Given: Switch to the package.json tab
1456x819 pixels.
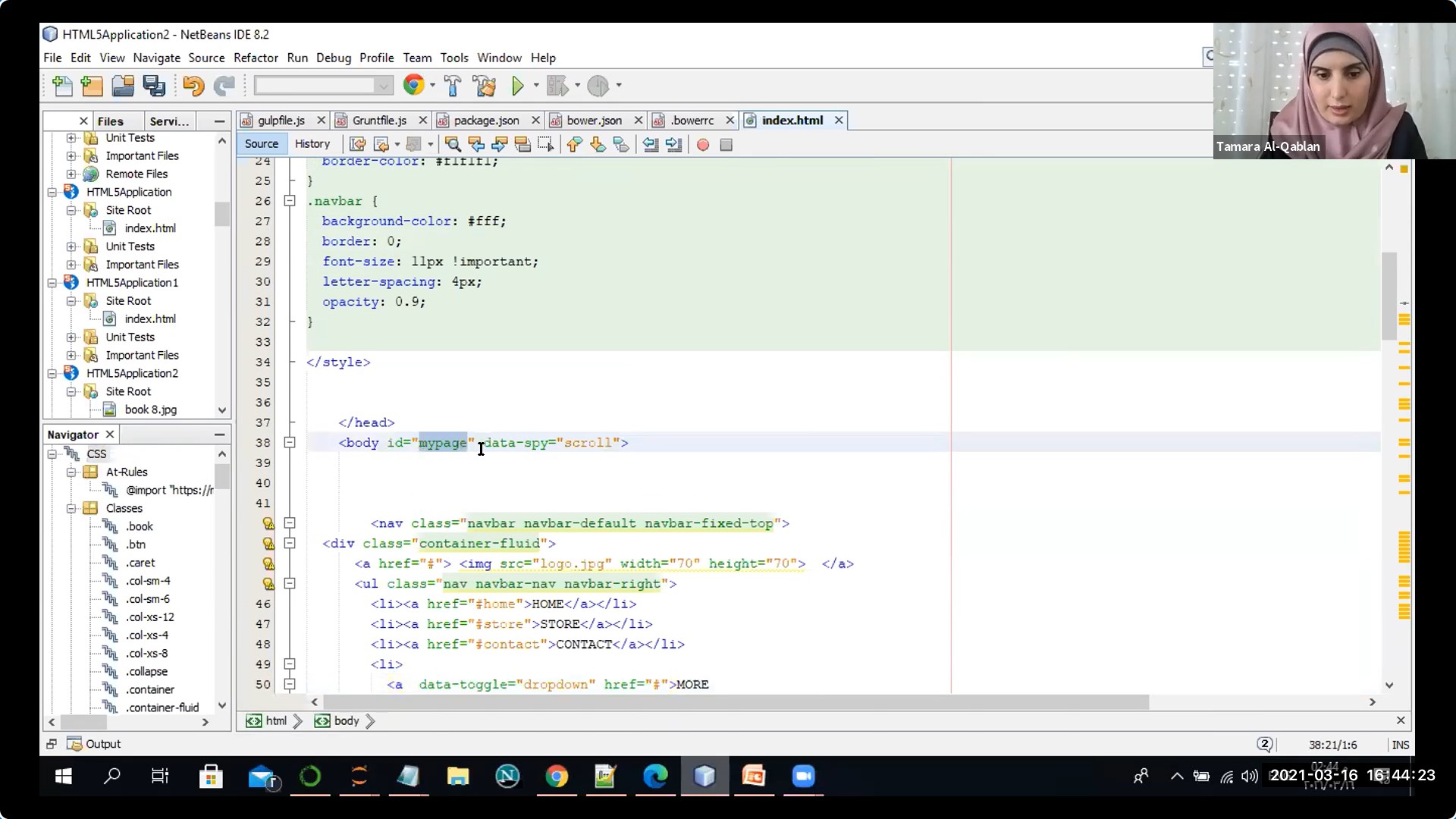Looking at the screenshot, I should click(486, 121).
